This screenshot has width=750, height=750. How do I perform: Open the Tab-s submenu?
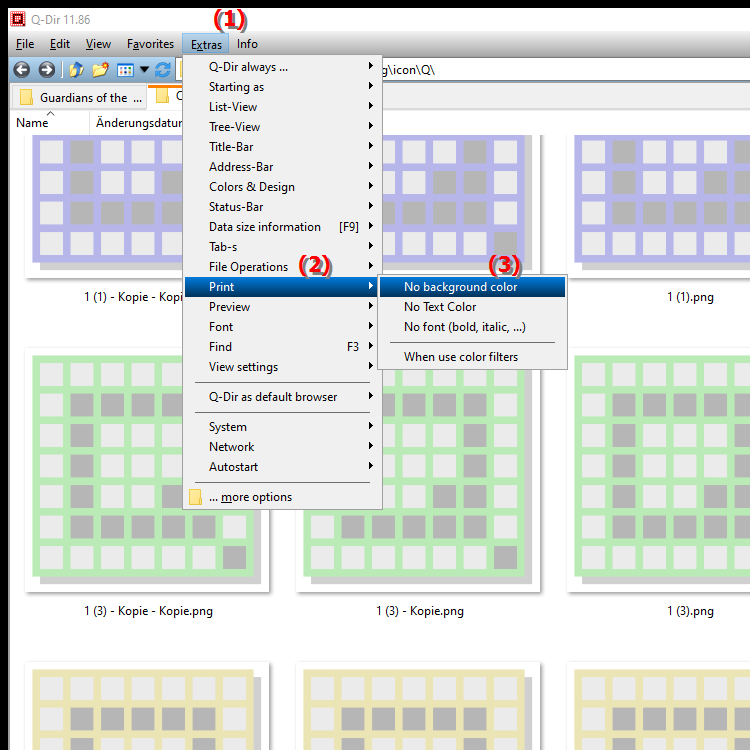click(x=283, y=247)
